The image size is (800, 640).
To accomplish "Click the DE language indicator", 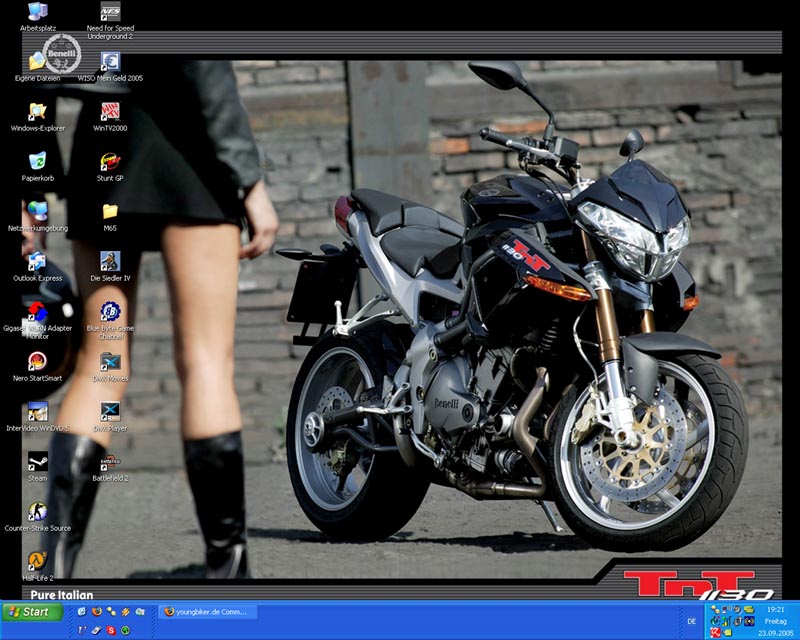I will click(x=692, y=621).
